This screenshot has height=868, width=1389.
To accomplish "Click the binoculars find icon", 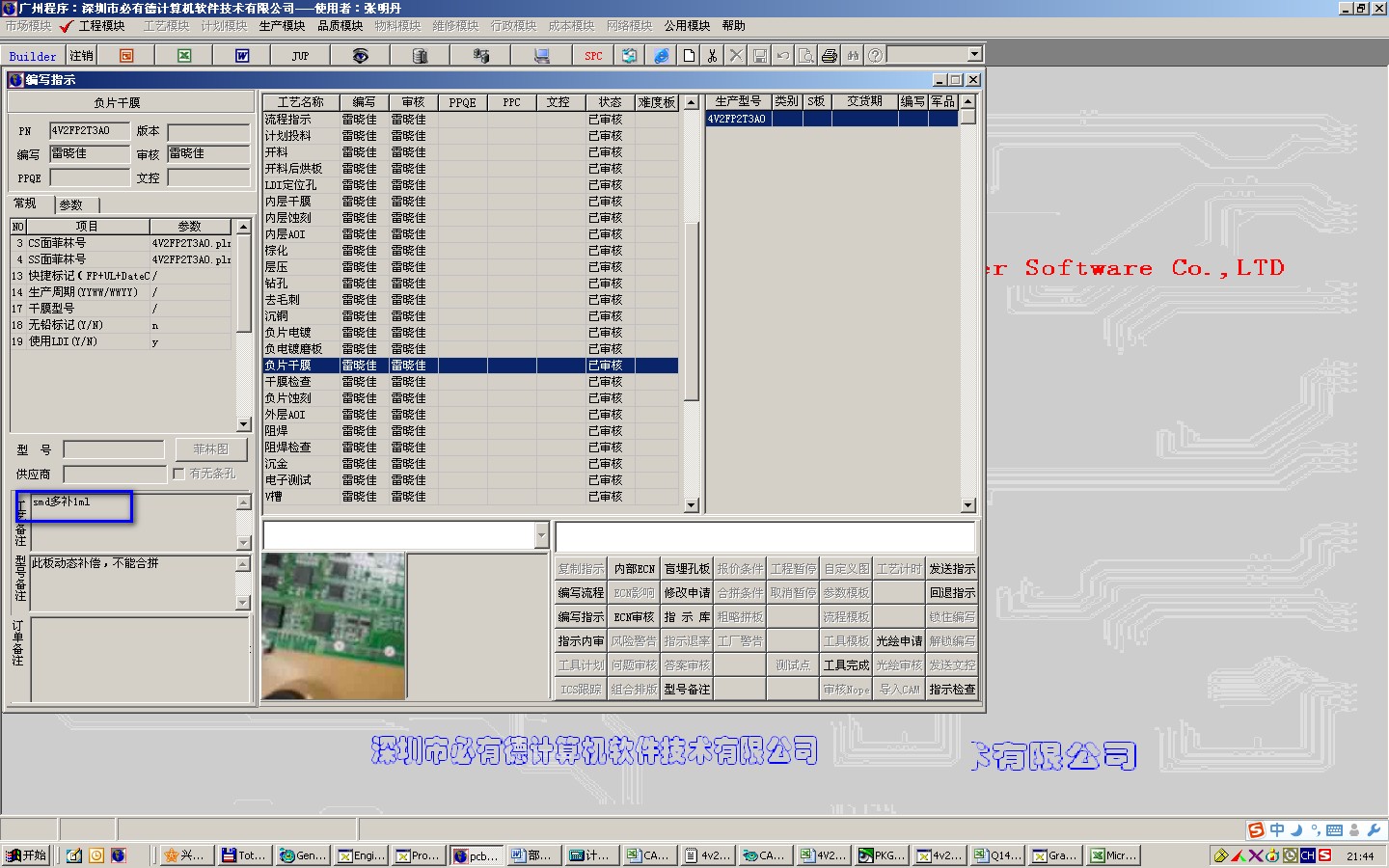I will pyautogui.click(x=853, y=56).
